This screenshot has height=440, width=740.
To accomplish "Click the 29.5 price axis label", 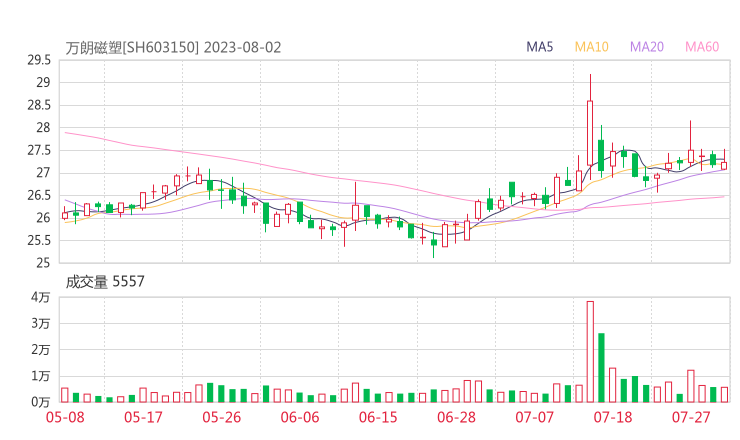I will pos(39,60).
